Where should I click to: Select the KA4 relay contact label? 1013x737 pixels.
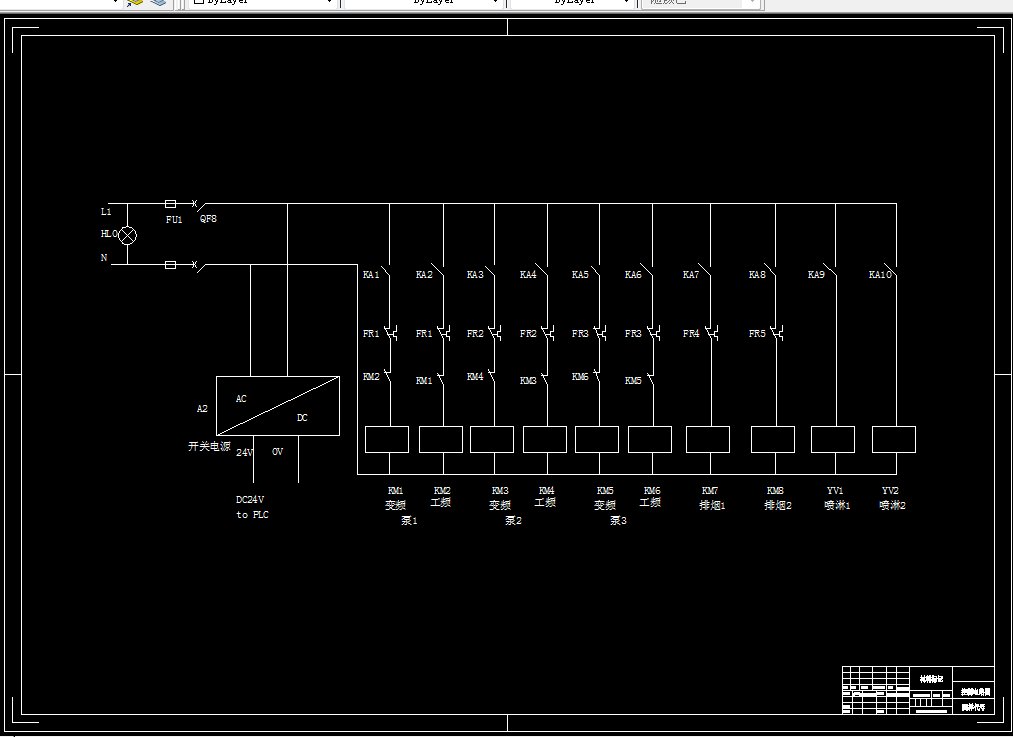click(x=528, y=275)
